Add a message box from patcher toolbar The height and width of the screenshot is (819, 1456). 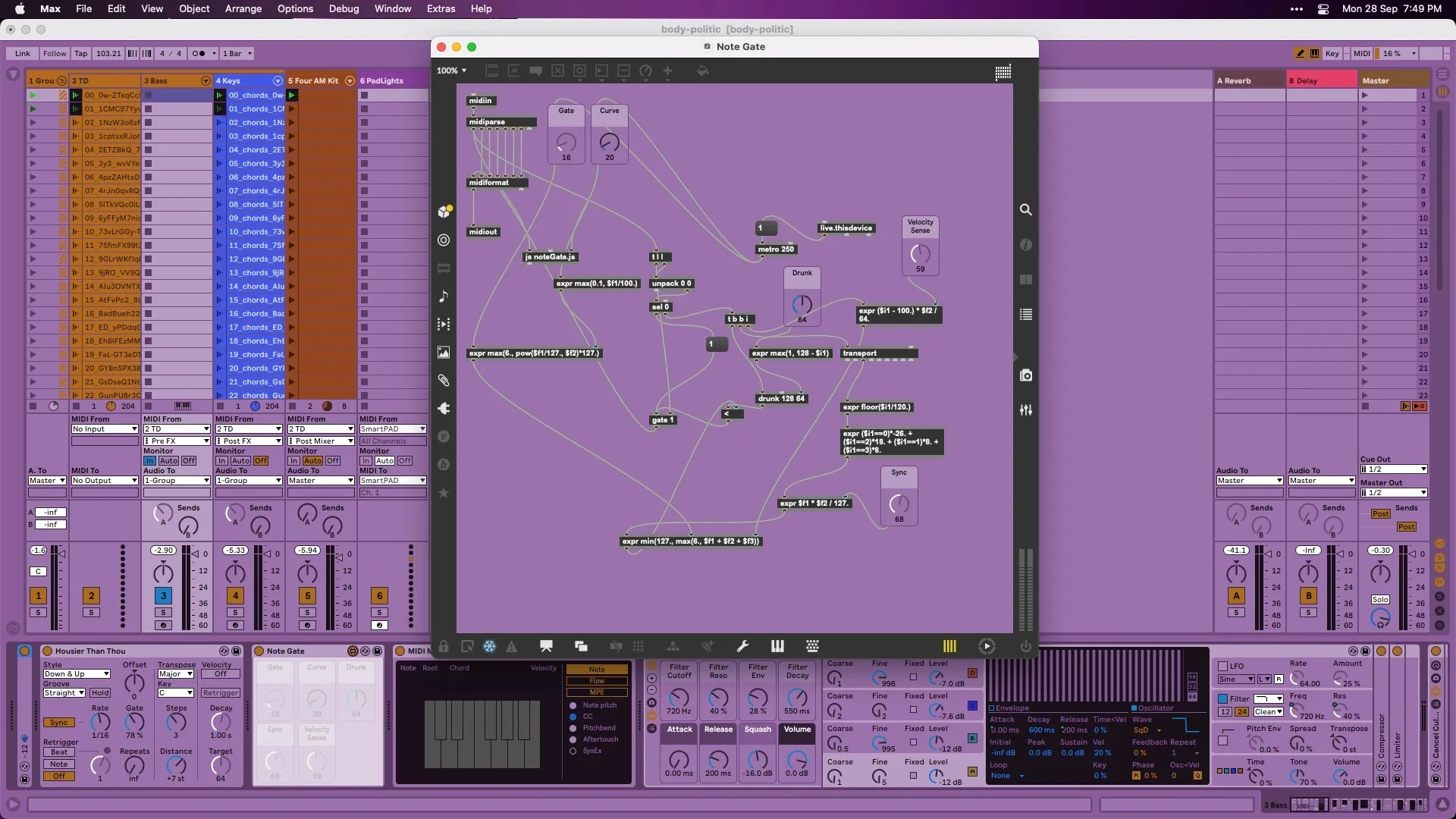(513, 71)
